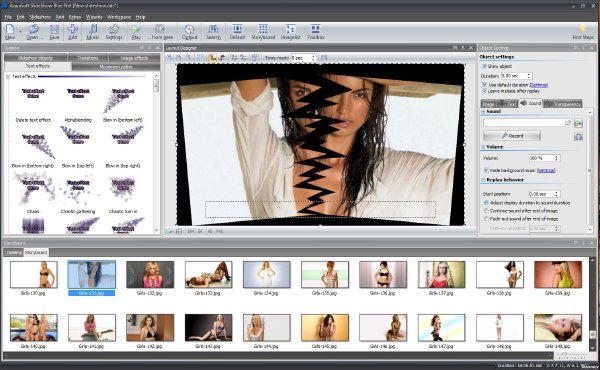Open First Steps lightbulb icon

(583, 32)
